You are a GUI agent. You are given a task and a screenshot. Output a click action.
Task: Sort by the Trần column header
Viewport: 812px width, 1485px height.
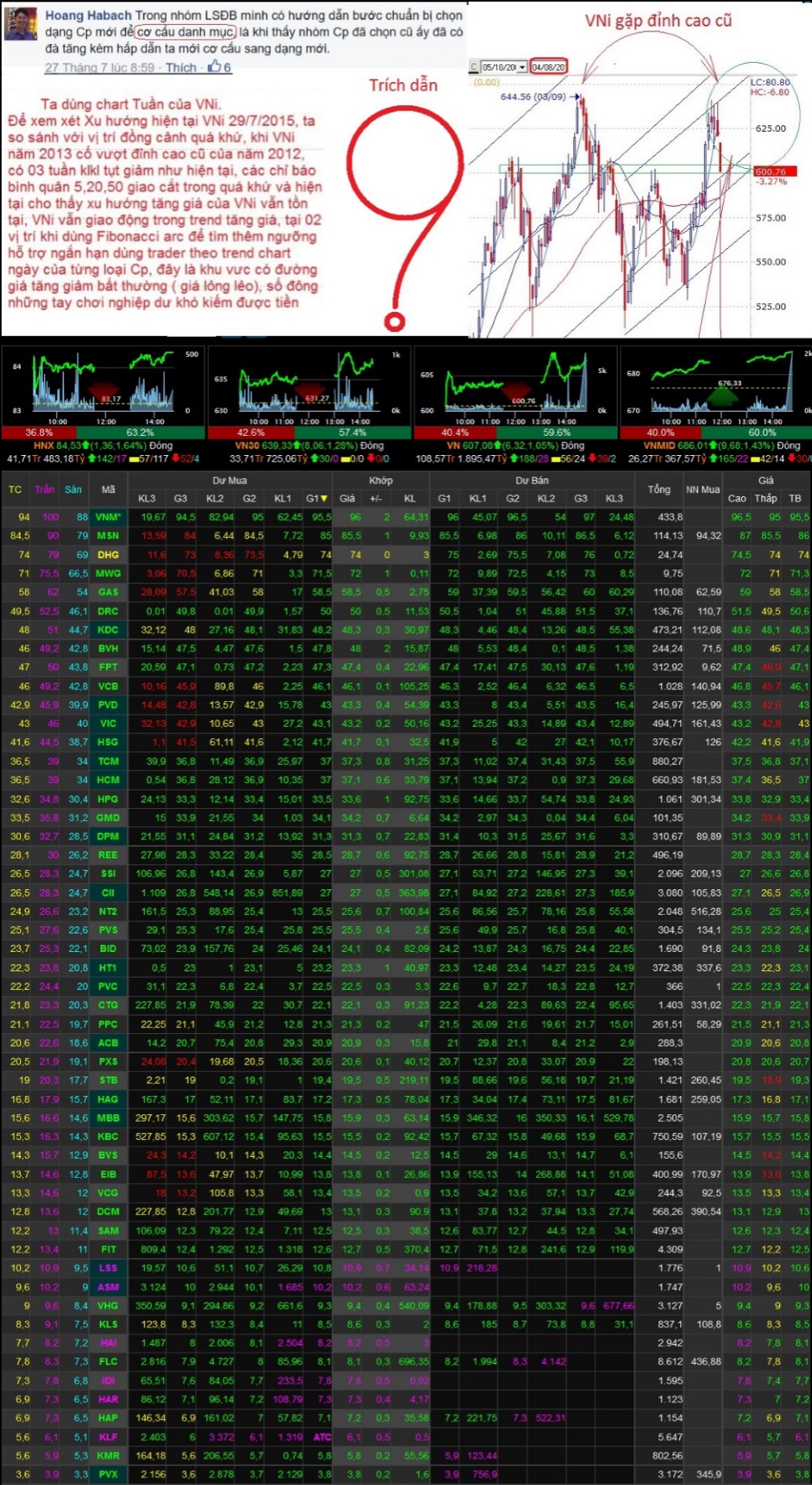tap(45, 490)
